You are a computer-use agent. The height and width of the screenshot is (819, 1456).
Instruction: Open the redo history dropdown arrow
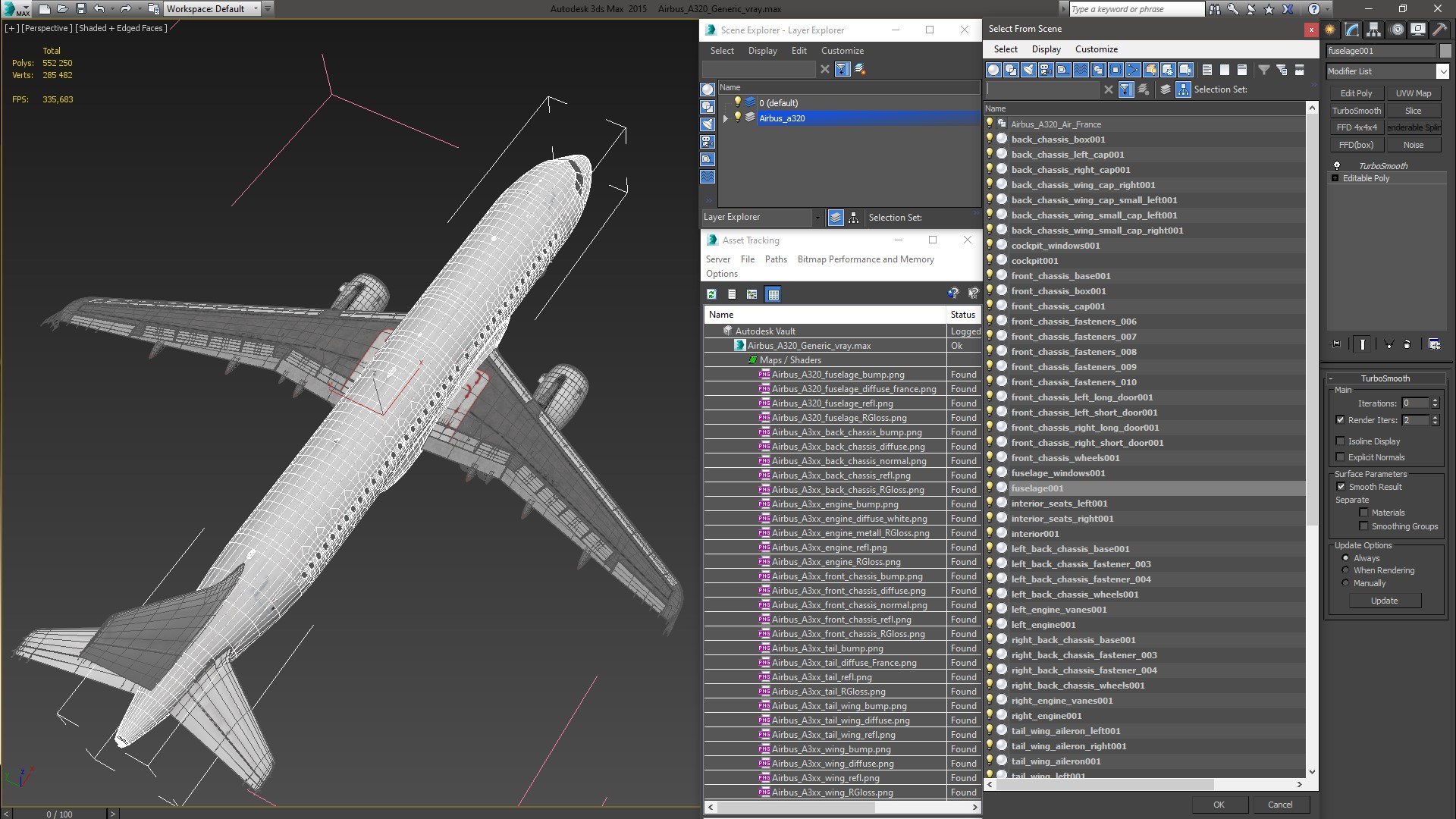click(x=140, y=9)
